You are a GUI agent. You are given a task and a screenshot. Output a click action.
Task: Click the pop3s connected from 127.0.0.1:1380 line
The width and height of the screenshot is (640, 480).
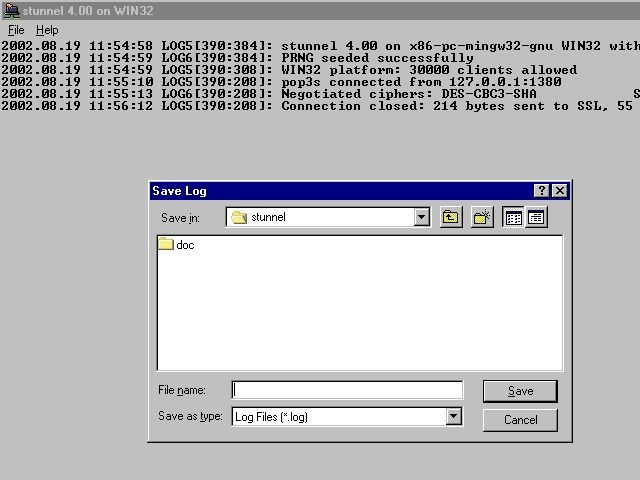pyautogui.click(x=281, y=82)
